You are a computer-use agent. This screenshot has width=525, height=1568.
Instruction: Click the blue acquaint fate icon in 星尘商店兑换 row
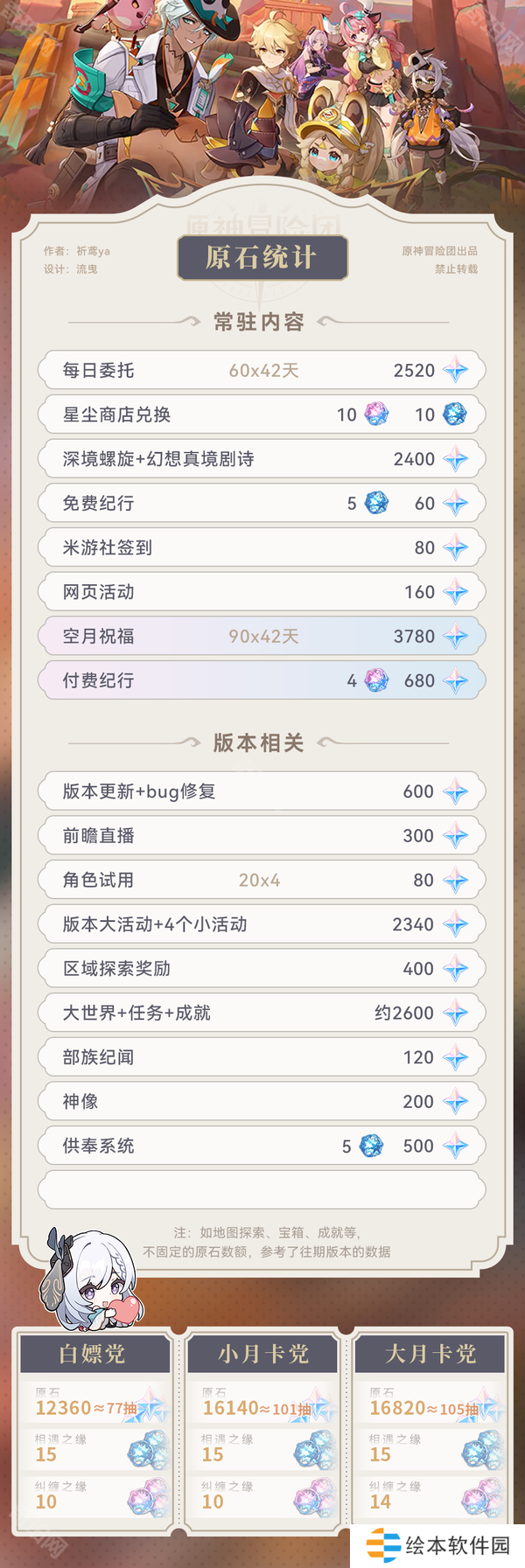(454, 415)
